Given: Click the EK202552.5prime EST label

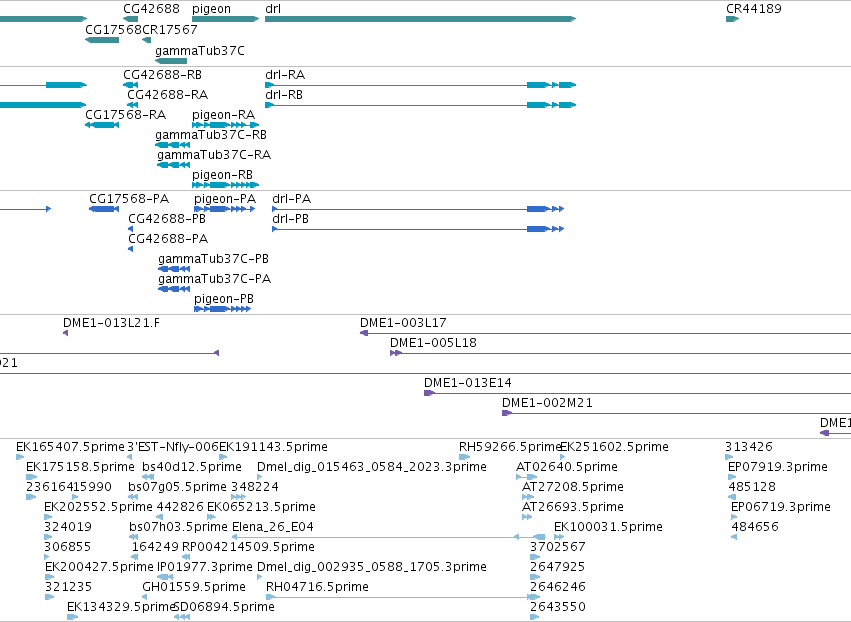Looking at the screenshot, I should pos(98,507).
